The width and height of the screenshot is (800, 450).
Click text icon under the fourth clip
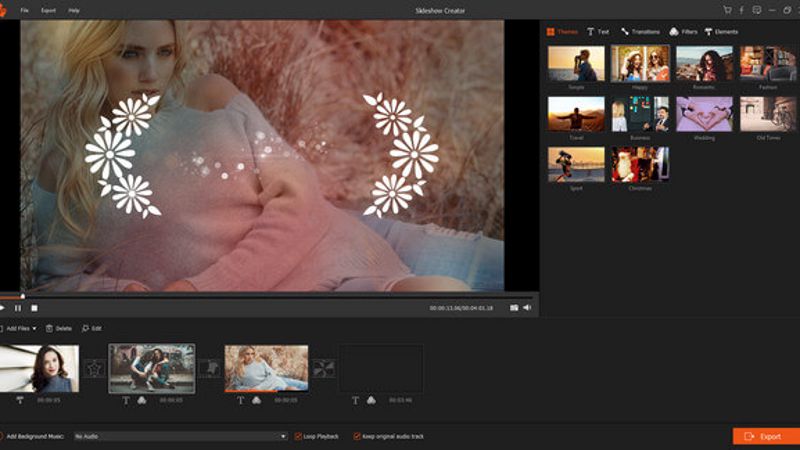click(355, 401)
